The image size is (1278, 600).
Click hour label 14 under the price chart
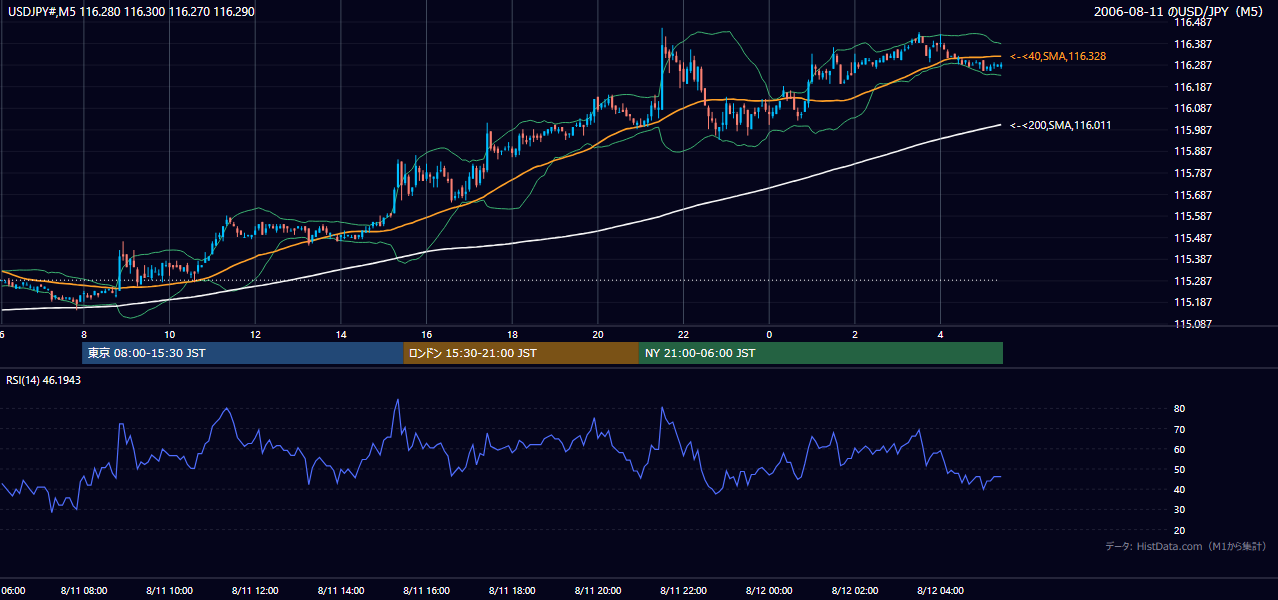[340, 334]
